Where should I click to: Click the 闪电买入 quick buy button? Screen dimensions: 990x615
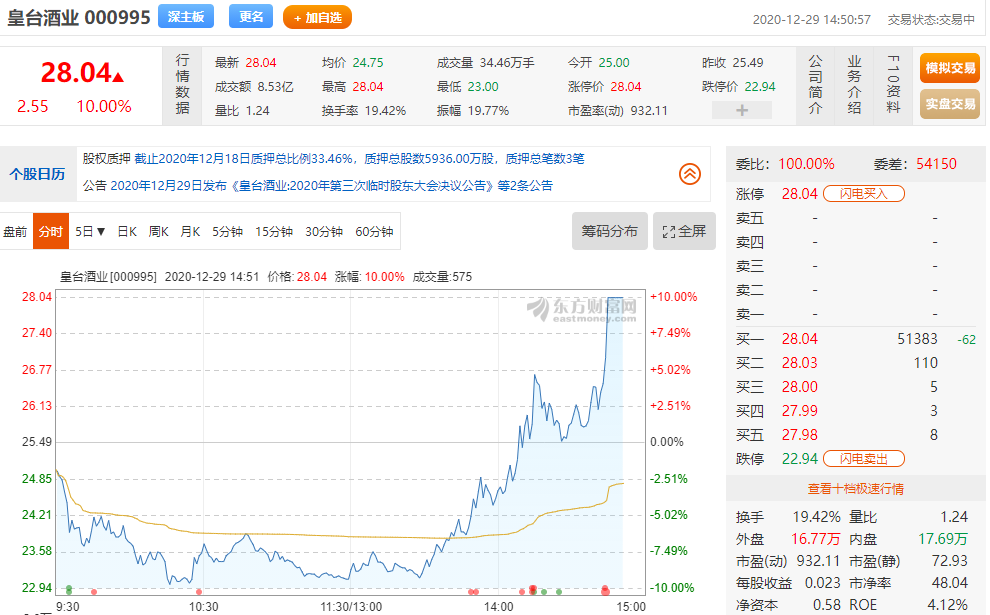[x=864, y=194]
